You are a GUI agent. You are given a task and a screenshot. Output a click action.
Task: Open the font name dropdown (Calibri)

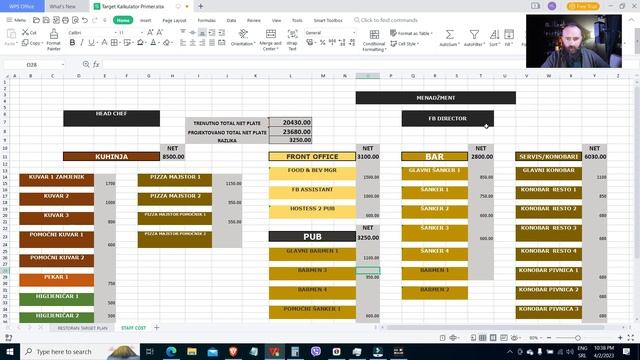point(116,32)
